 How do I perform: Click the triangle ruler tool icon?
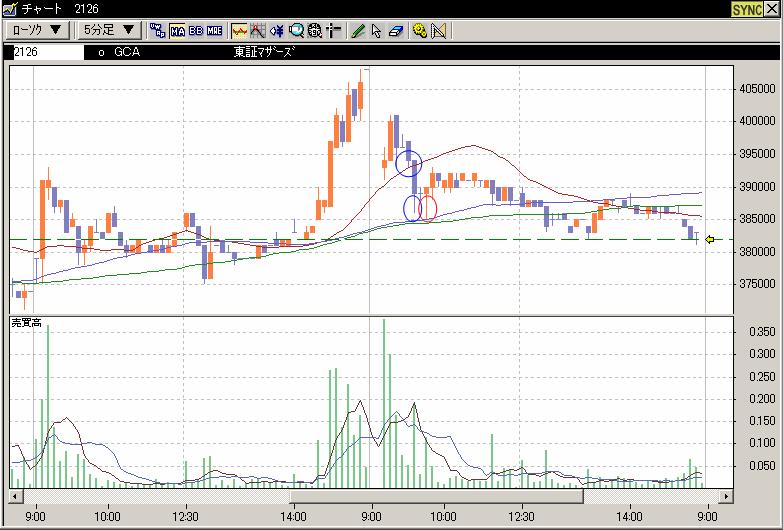438,31
